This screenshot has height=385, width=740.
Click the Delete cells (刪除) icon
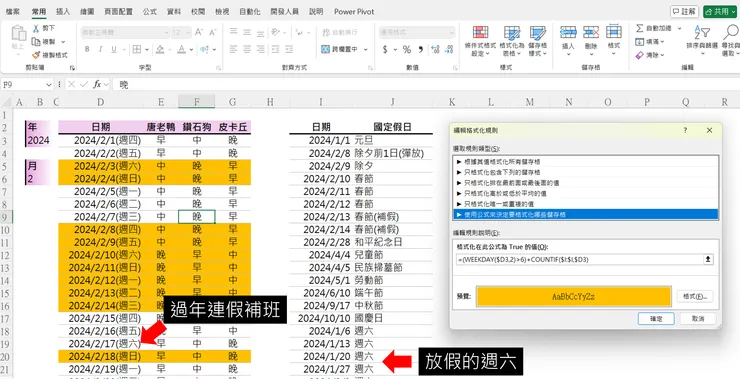[591, 32]
